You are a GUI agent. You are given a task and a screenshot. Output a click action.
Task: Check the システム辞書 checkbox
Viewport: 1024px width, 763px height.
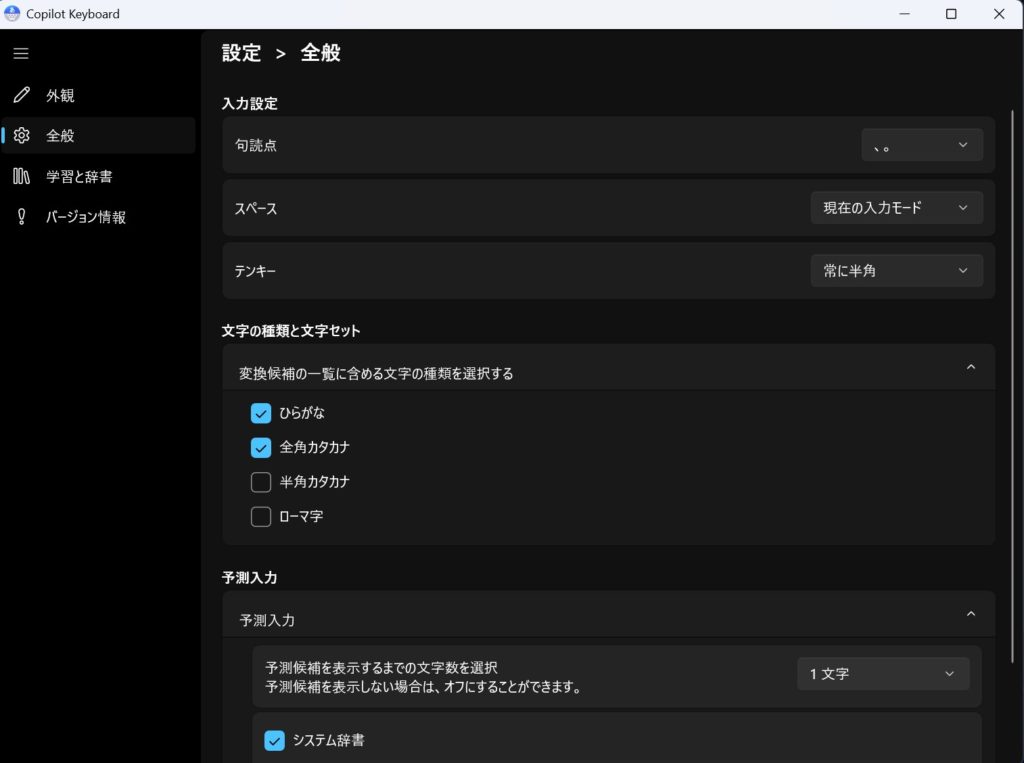[275, 740]
